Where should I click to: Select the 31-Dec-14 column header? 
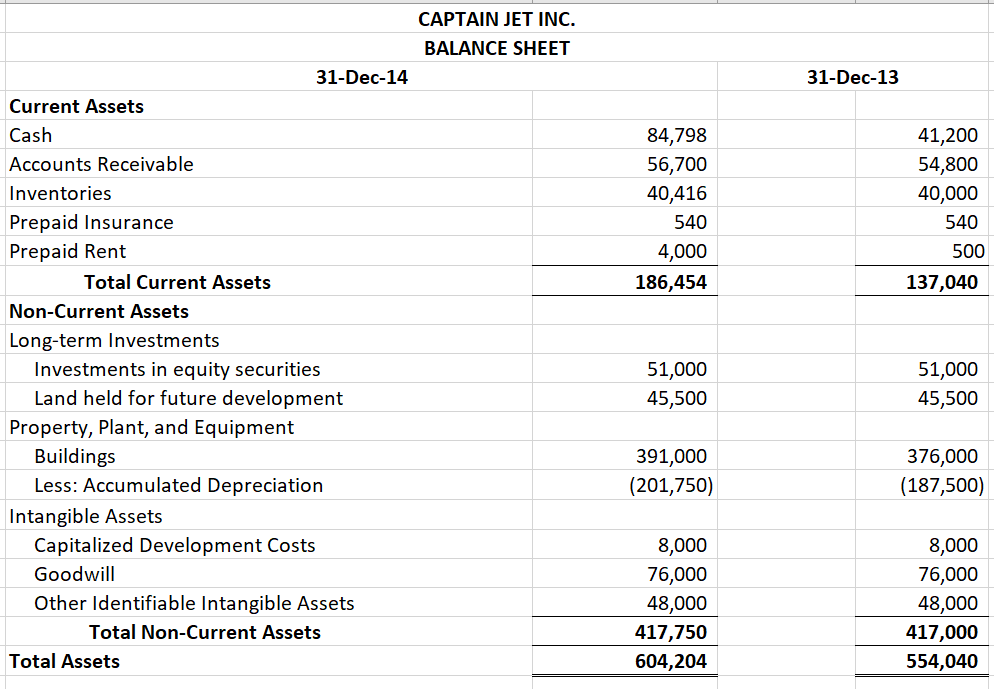click(362, 76)
